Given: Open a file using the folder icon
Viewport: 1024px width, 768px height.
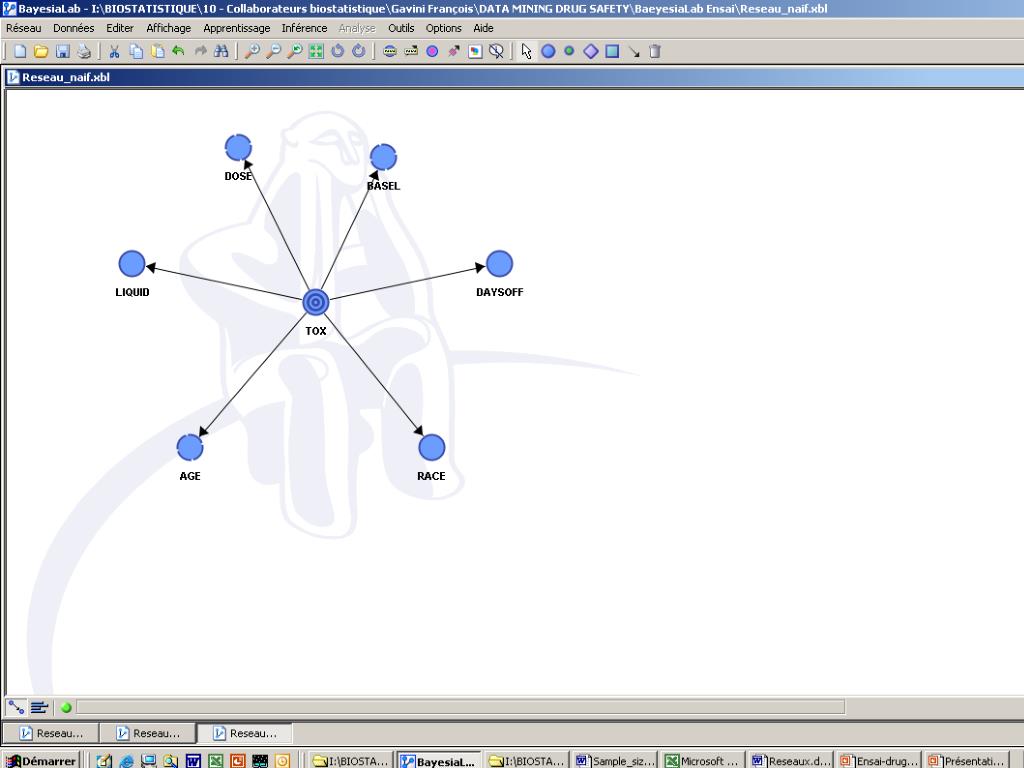Looking at the screenshot, I should point(41,51).
